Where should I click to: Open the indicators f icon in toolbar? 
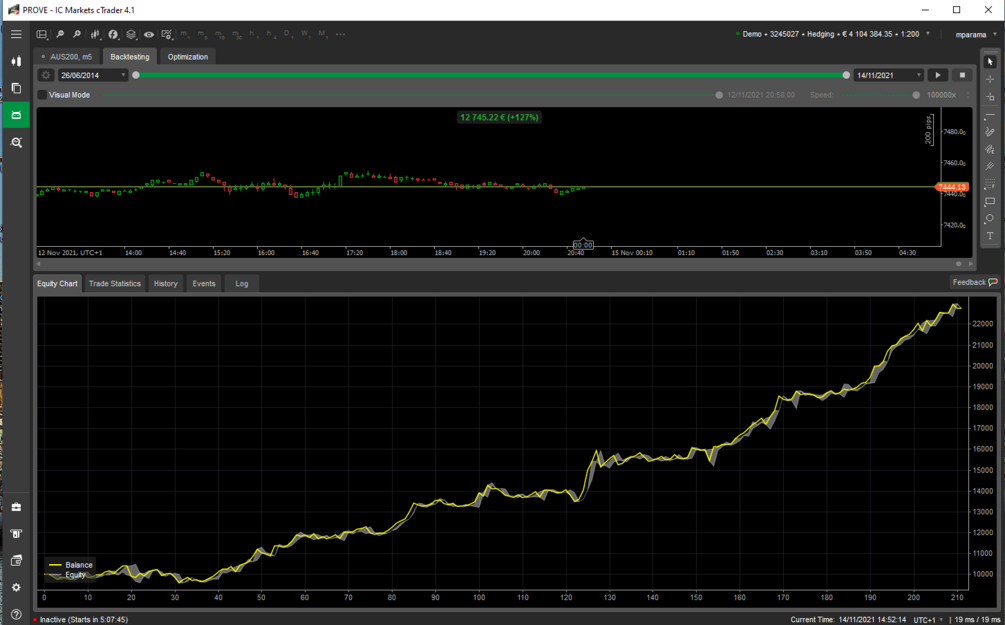click(113, 35)
